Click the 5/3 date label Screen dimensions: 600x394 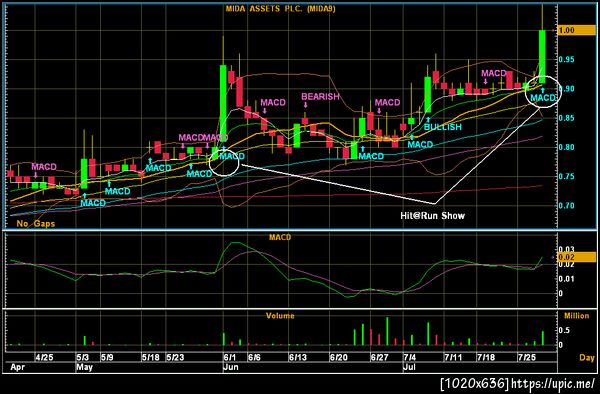pyautogui.click(x=83, y=358)
